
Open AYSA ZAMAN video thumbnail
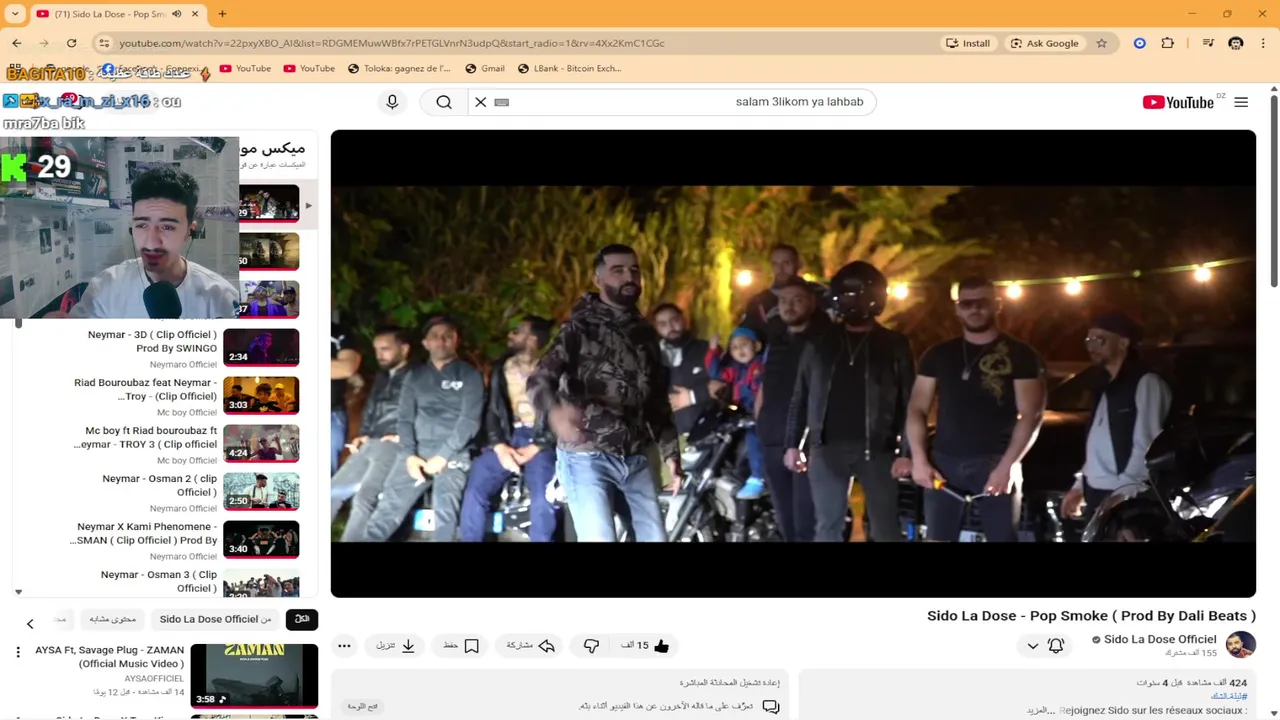(x=254, y=675)
